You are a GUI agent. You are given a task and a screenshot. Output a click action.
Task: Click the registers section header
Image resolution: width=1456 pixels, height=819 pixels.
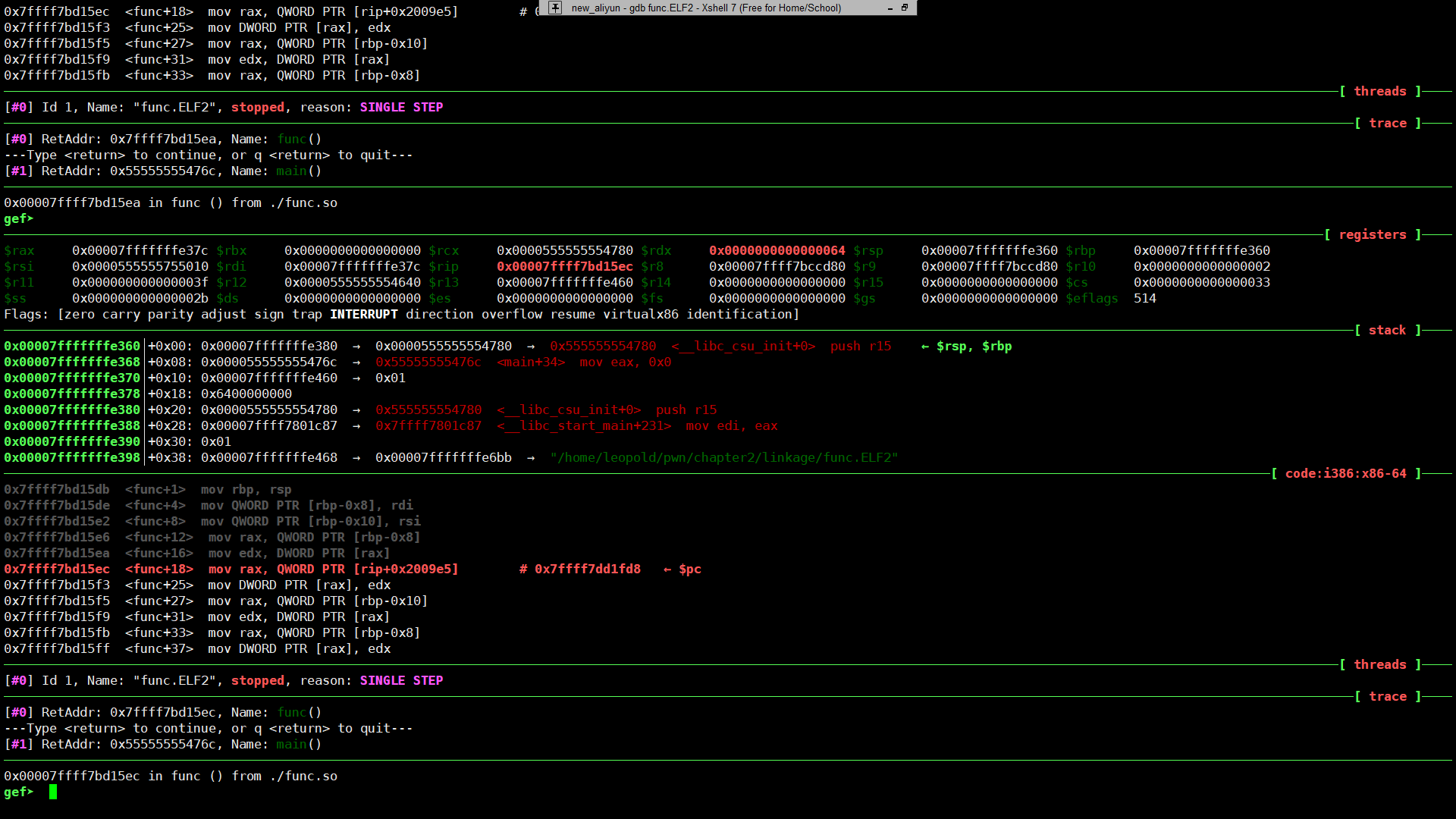tap(1373, 234)
